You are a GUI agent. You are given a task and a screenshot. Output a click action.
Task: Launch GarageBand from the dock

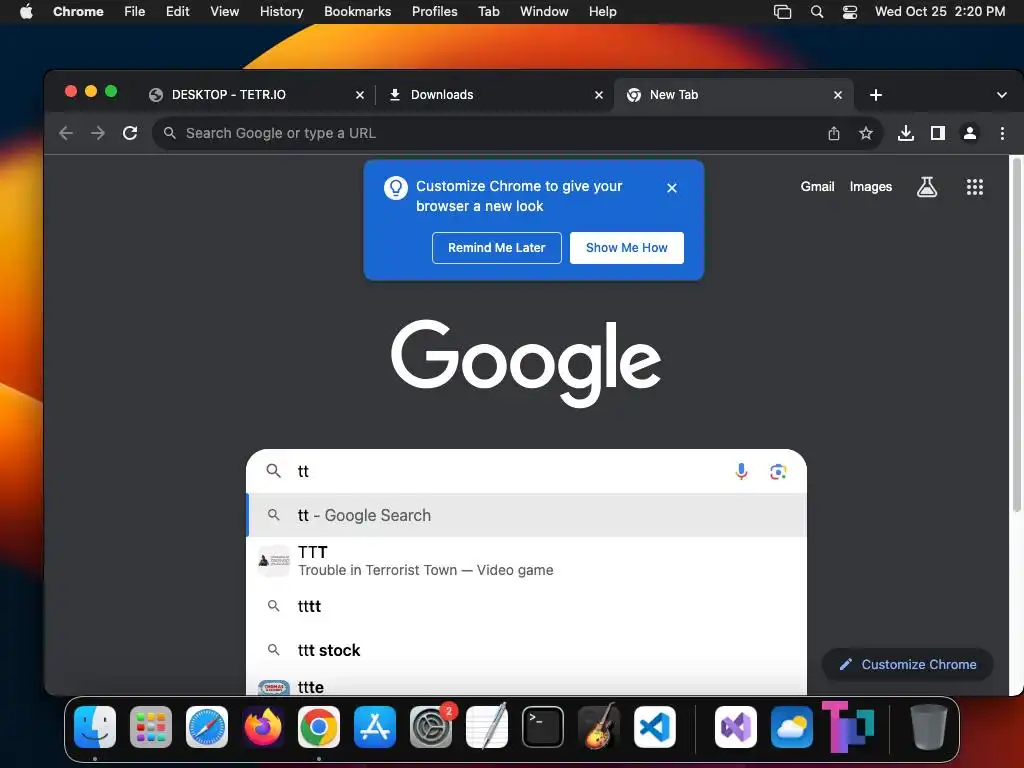pyautogui.click(x=599, y=727)
